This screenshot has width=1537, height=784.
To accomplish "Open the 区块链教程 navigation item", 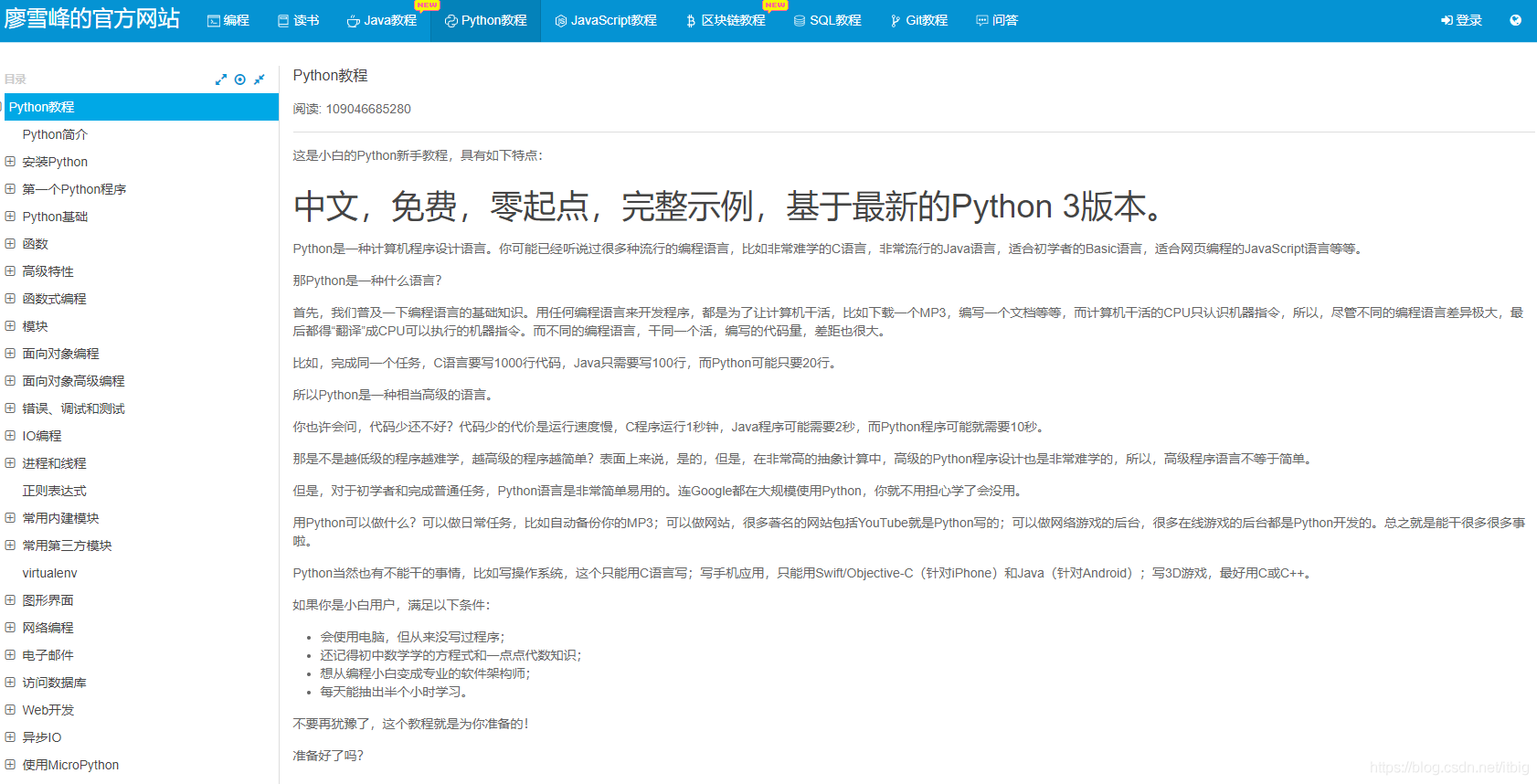I will (726, 20).
